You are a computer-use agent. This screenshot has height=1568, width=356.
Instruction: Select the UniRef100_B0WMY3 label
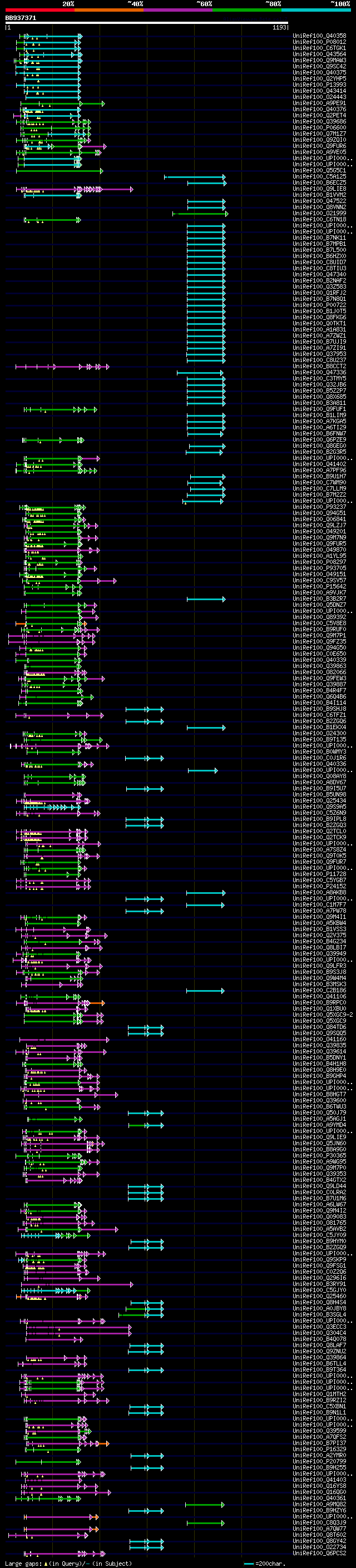point(319,752)
